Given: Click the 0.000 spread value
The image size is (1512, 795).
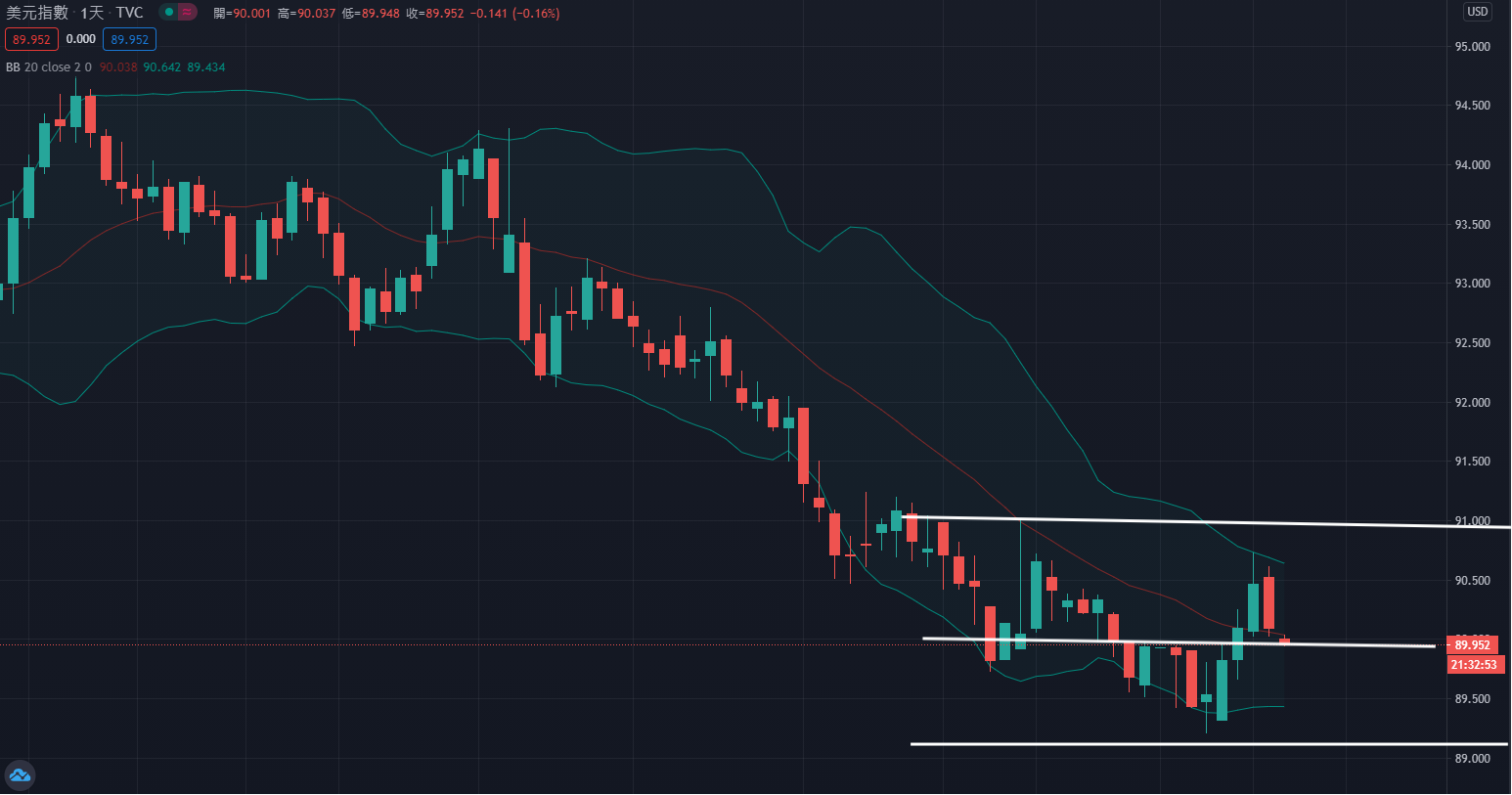Looking at the screenshot, I should [x=81, y=39].
